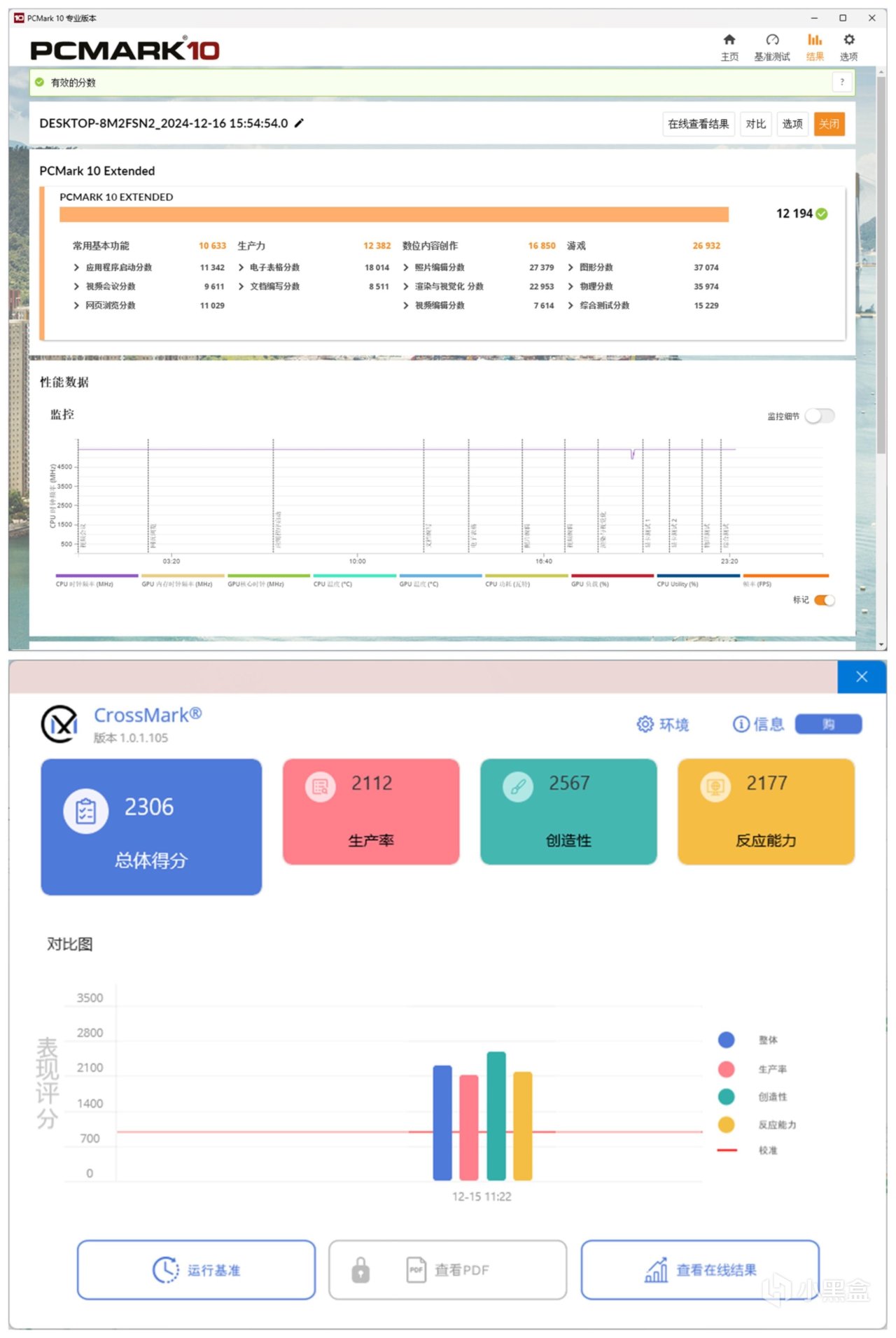Click the icon on the 生产率 card

click(321, 787)
